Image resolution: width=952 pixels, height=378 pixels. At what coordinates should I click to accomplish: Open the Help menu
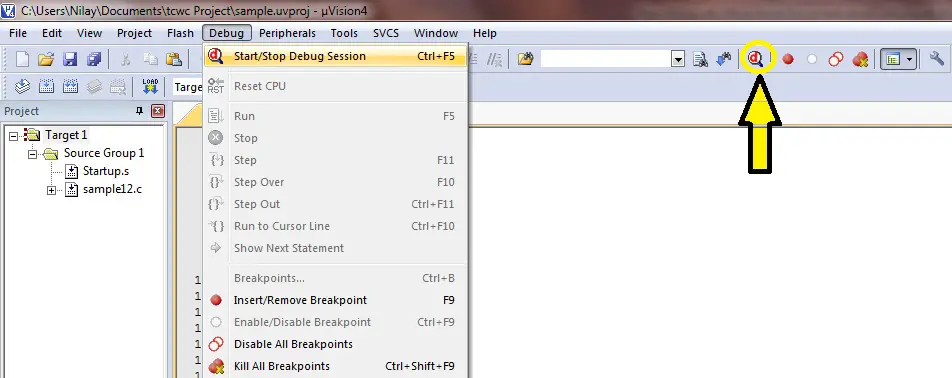pos(484,33)
